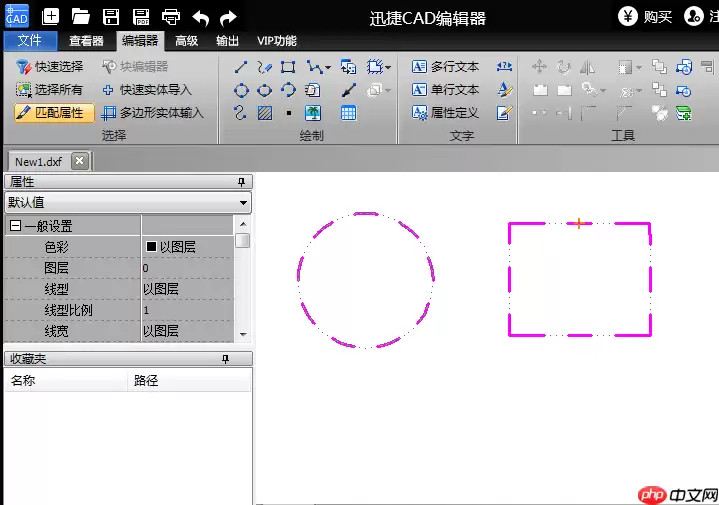Click the 多行文本 multiline text button
719x505 pixels.
(446, 67)
